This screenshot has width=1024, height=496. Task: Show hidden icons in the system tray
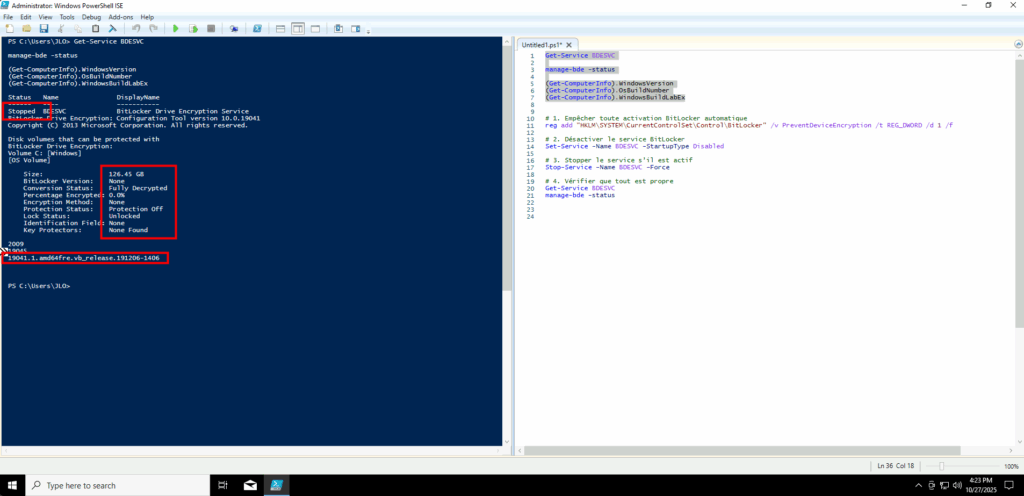coord(917,485)
